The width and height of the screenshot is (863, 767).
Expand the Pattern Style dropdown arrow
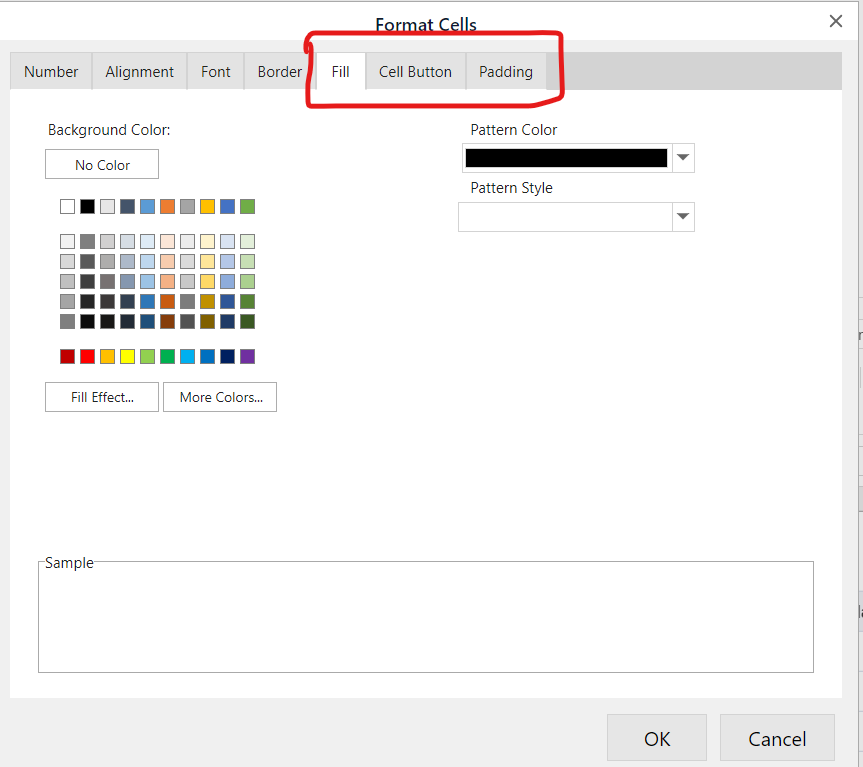tap(684, 217)
